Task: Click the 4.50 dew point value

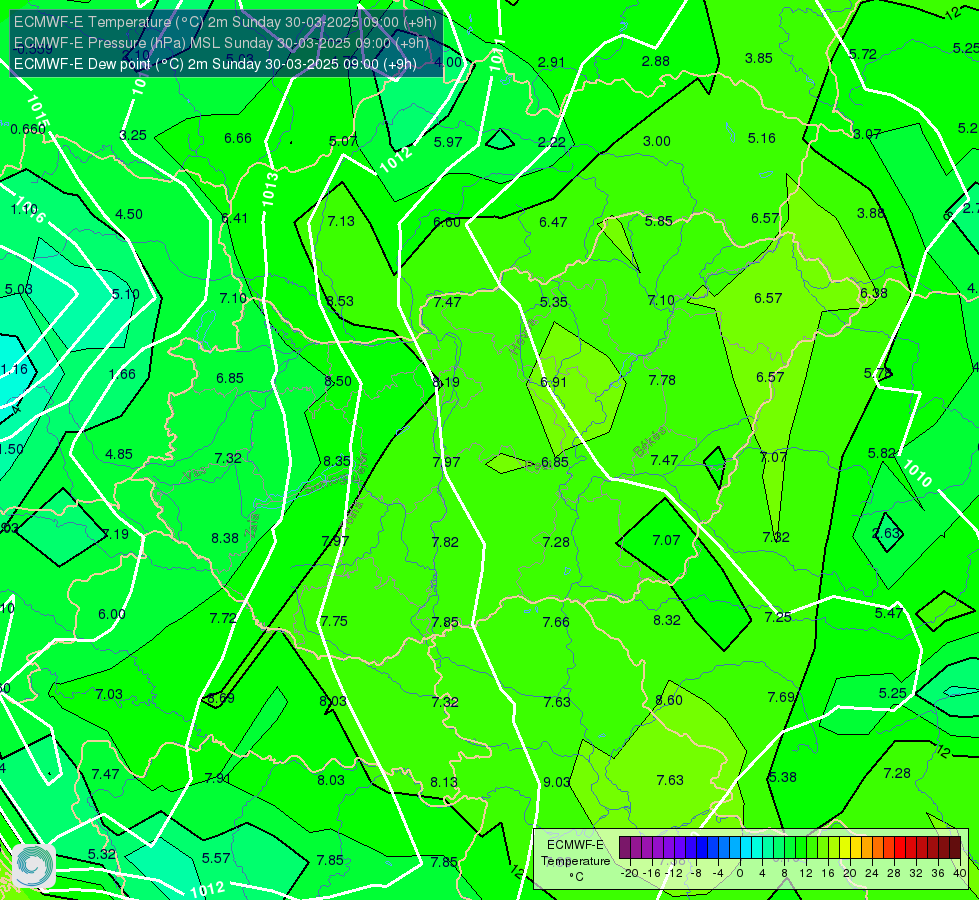Action: [129, 214]
